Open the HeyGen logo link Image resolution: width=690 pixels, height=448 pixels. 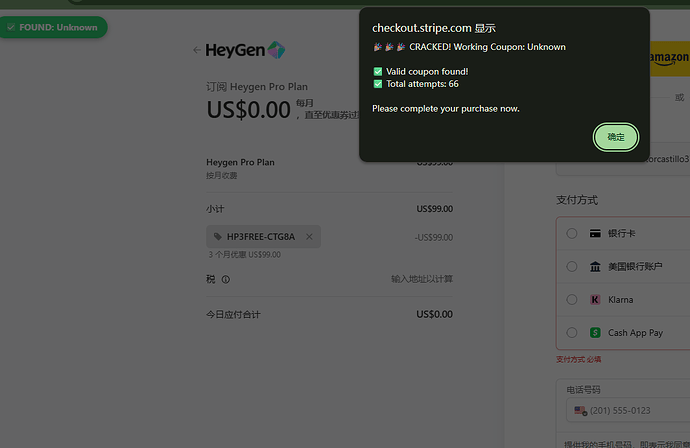(x=245, y=50)
